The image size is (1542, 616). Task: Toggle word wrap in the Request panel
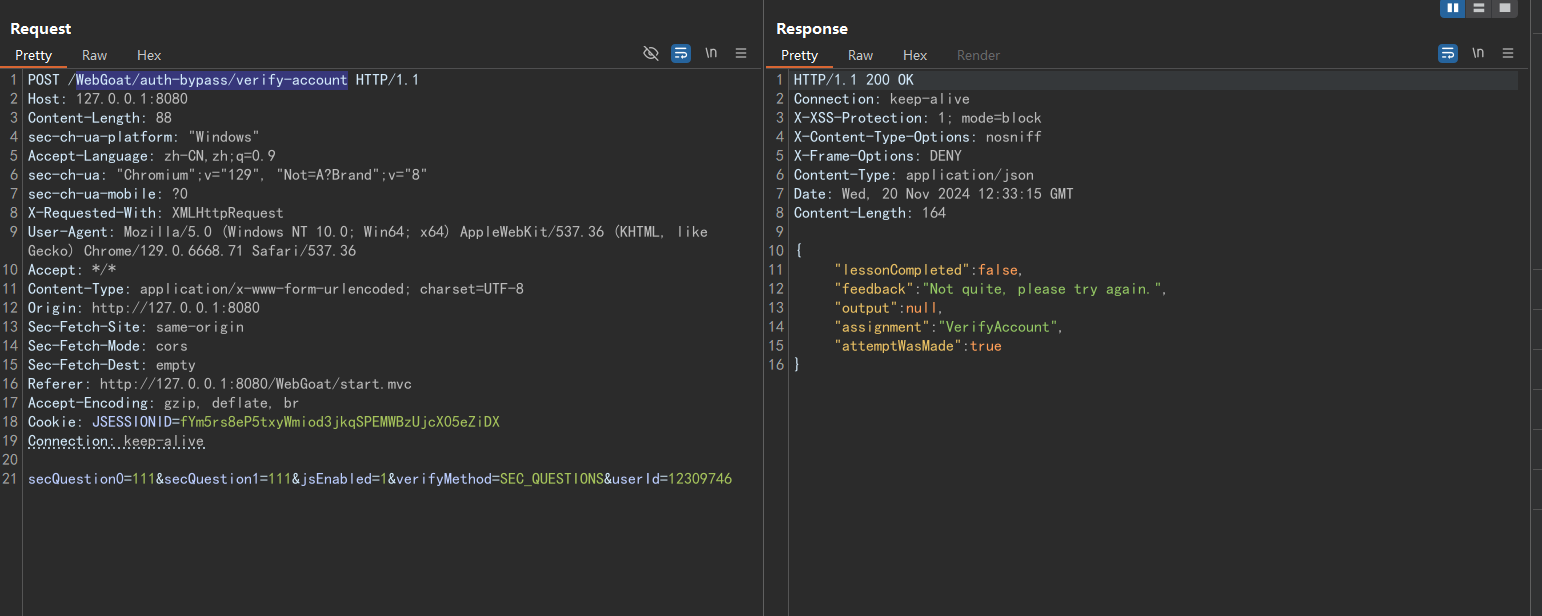(681, 53)
